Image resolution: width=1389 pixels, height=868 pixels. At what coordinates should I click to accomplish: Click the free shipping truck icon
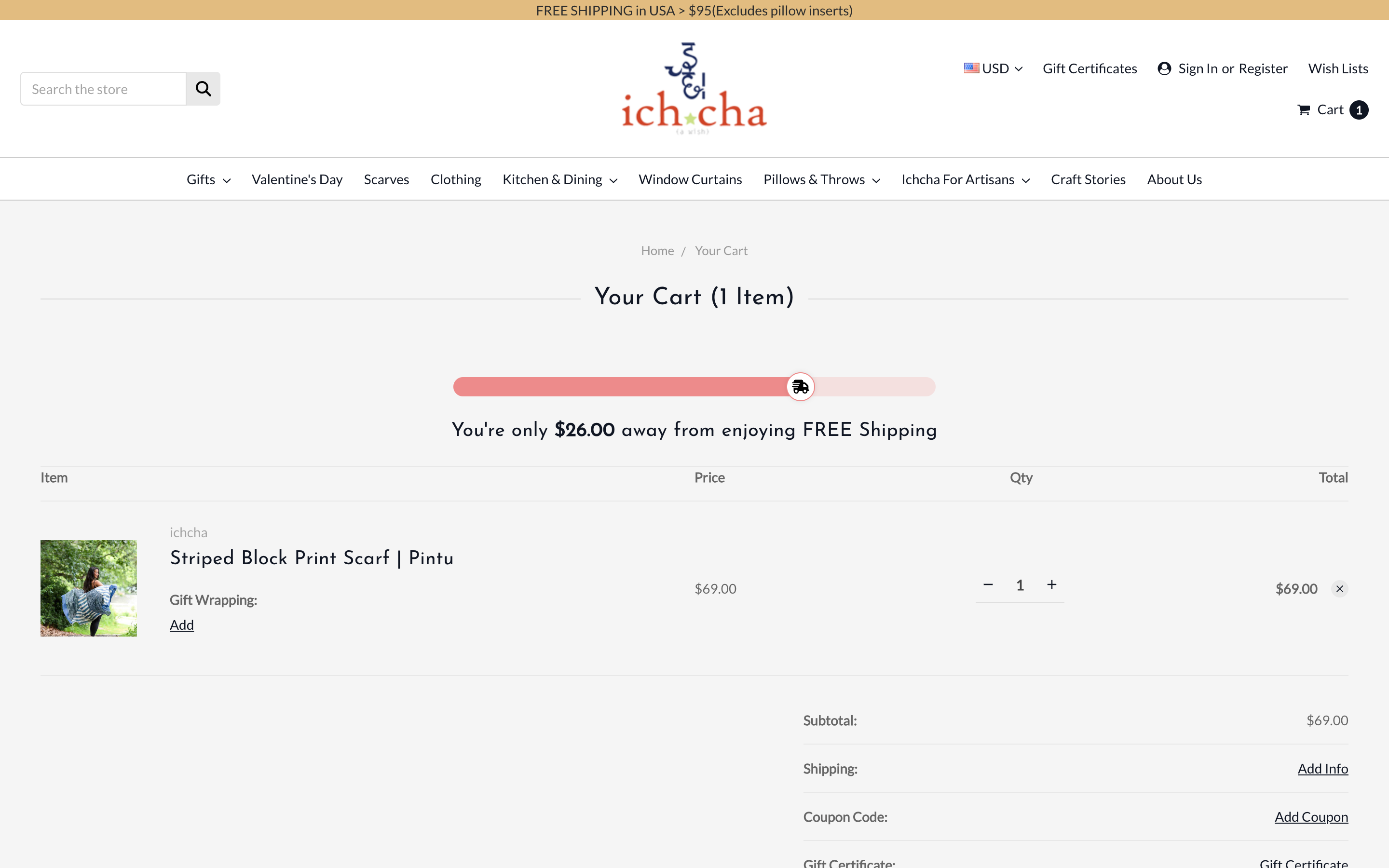[x=800, y=387]
